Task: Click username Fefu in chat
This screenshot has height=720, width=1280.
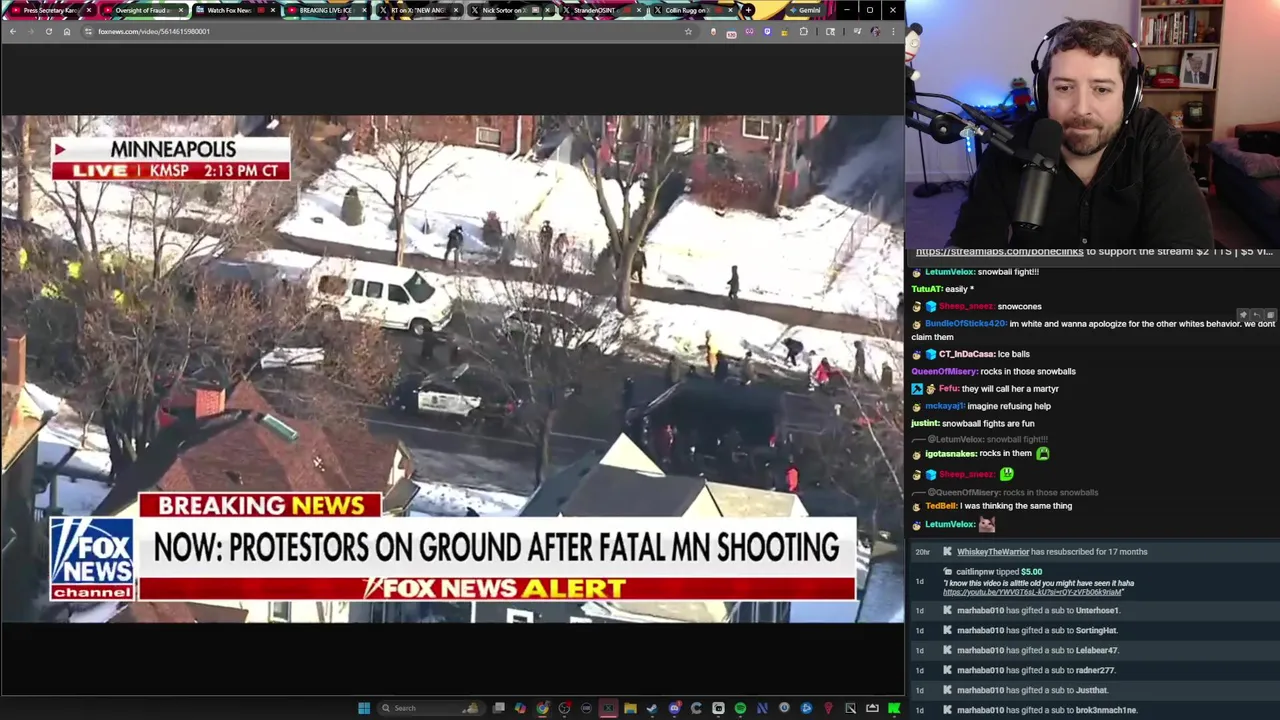Action: pyautogui.click(x=948, y=389)
